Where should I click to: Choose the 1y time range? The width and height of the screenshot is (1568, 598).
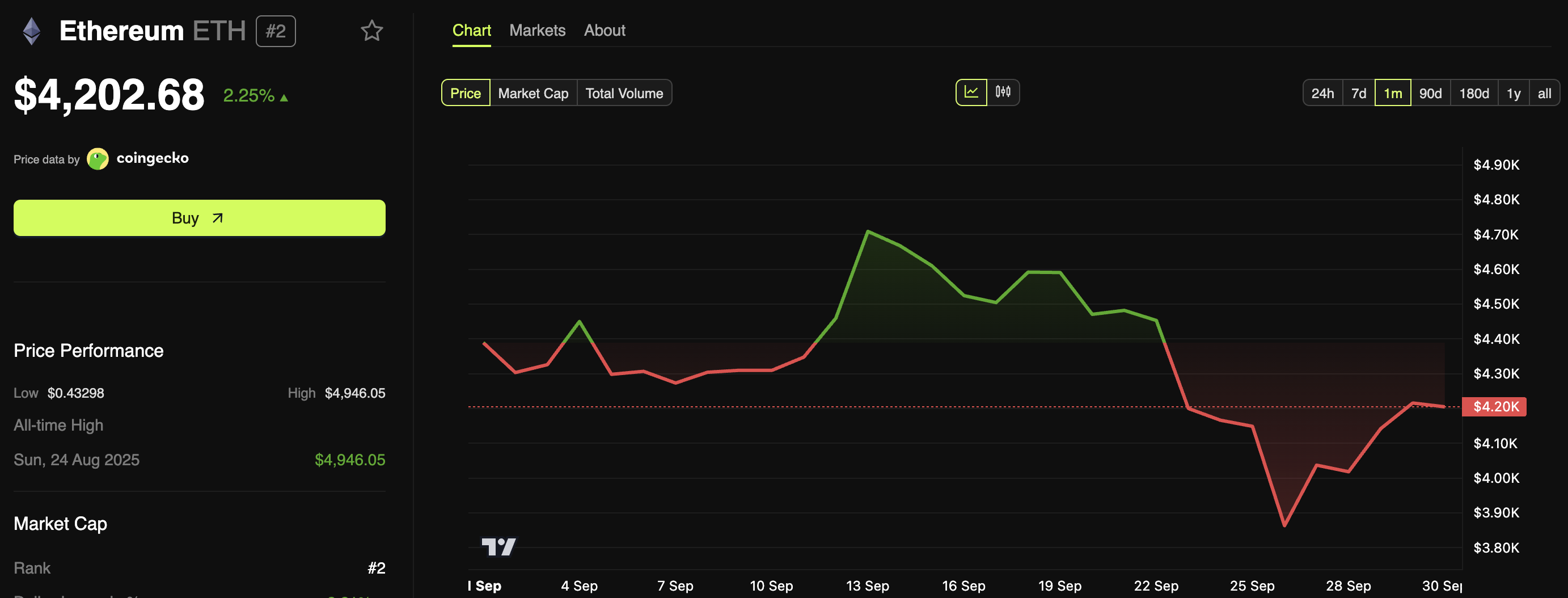pos(1513,93)
